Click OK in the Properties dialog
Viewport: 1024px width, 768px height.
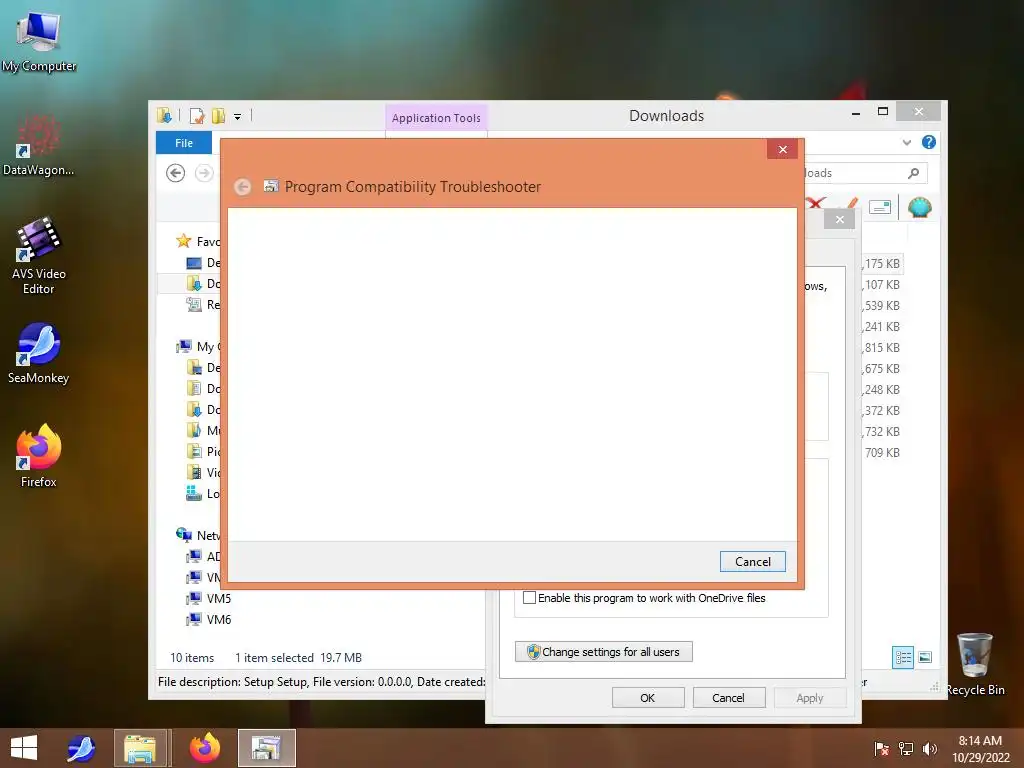coord(648,698)
